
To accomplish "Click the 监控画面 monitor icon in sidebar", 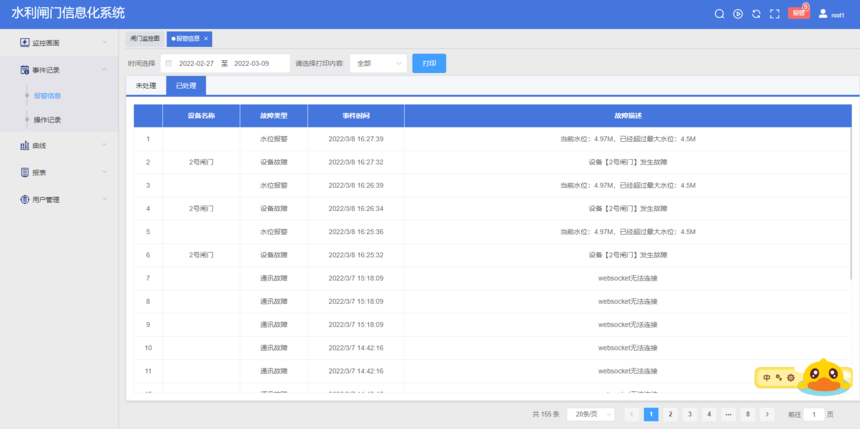I will point(25,42).
